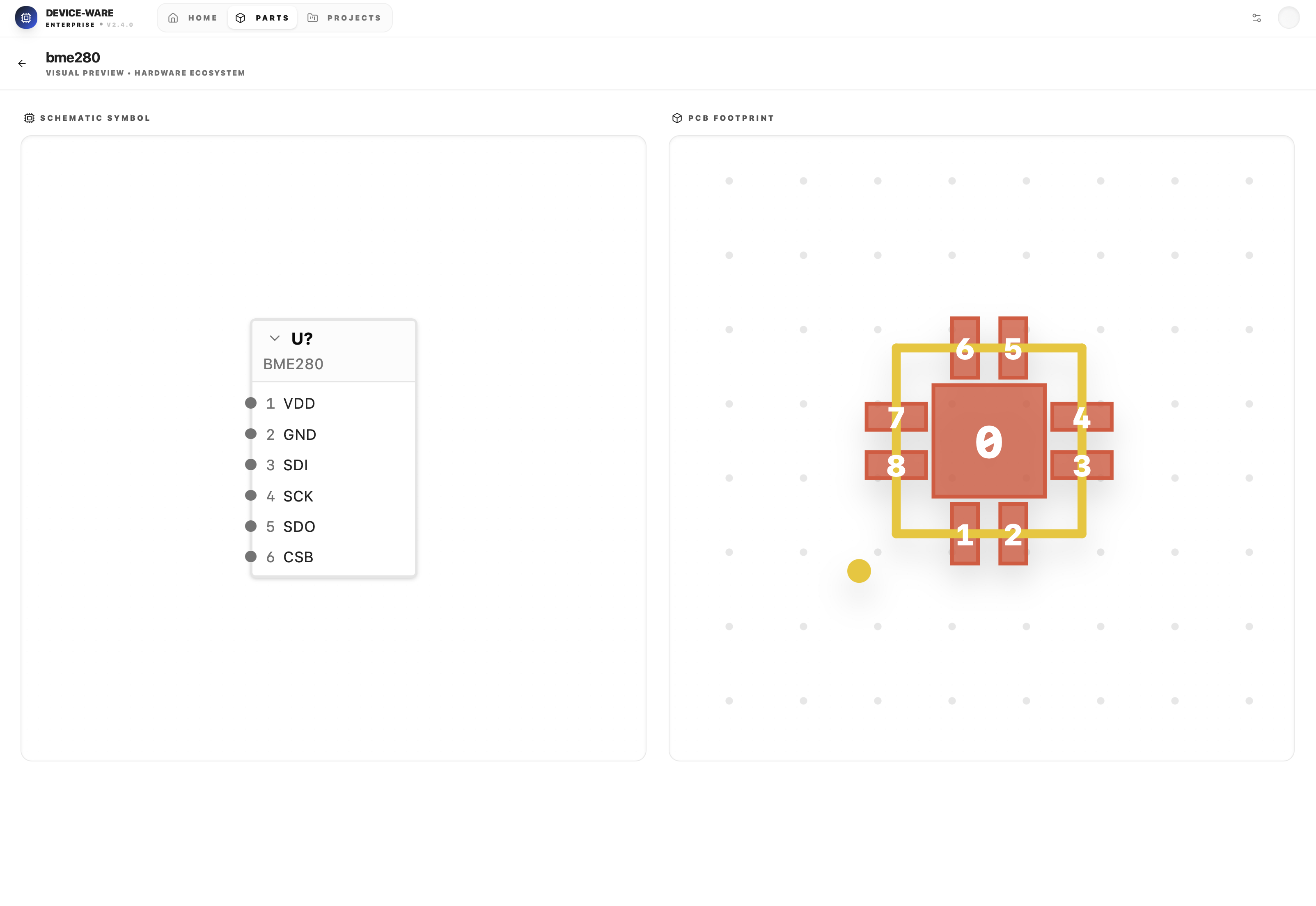Click the SDO pin 5 label

[x=299, y=527]
